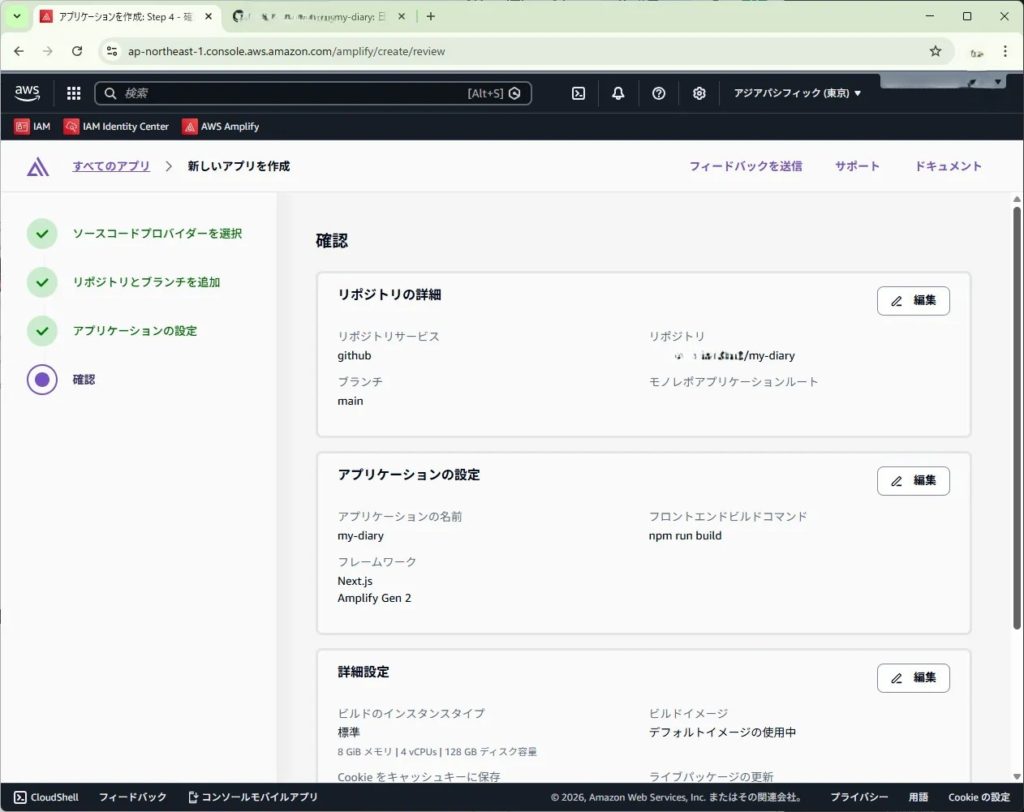This screenshot has height=812, width=1024.
Task: Select the アプリケーションの設定 step
Action: [x=134, y=331]
